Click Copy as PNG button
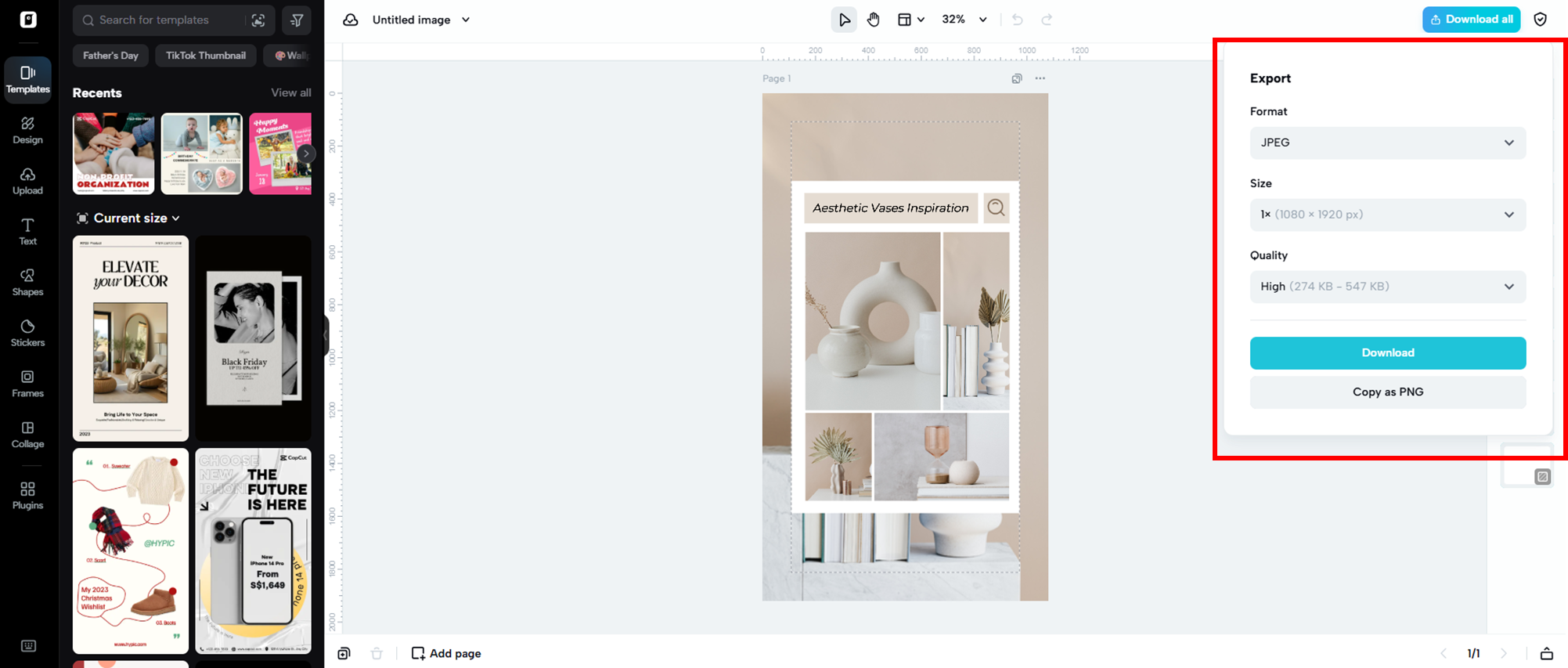Viewport: 1568px width, 668px height. tap(1387, 392)
